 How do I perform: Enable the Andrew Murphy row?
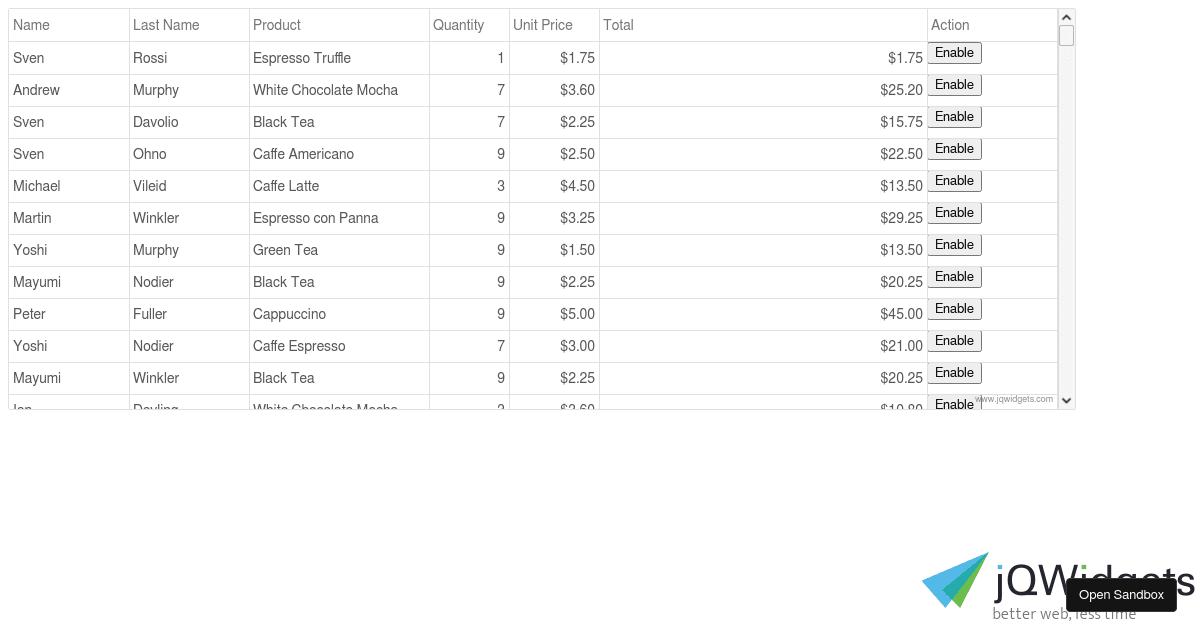[x=954, y=85]
